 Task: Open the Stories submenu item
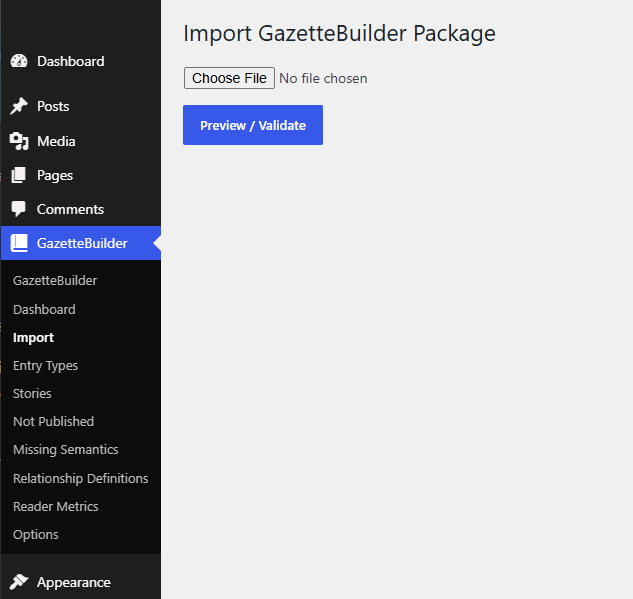pyautogui.click(x=32, y=394)
